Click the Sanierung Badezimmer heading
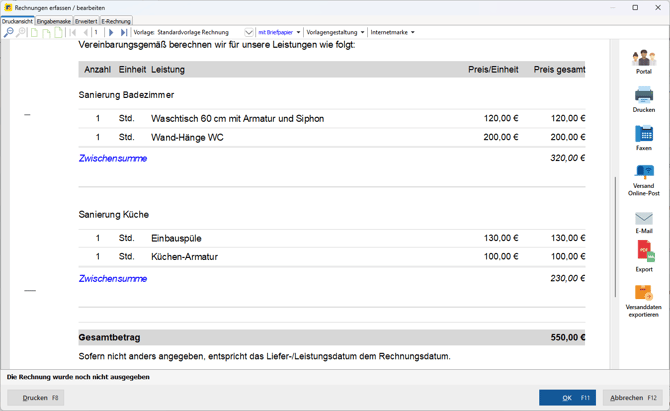This screenshot has width=670, height=411. (x=126, y=95)
